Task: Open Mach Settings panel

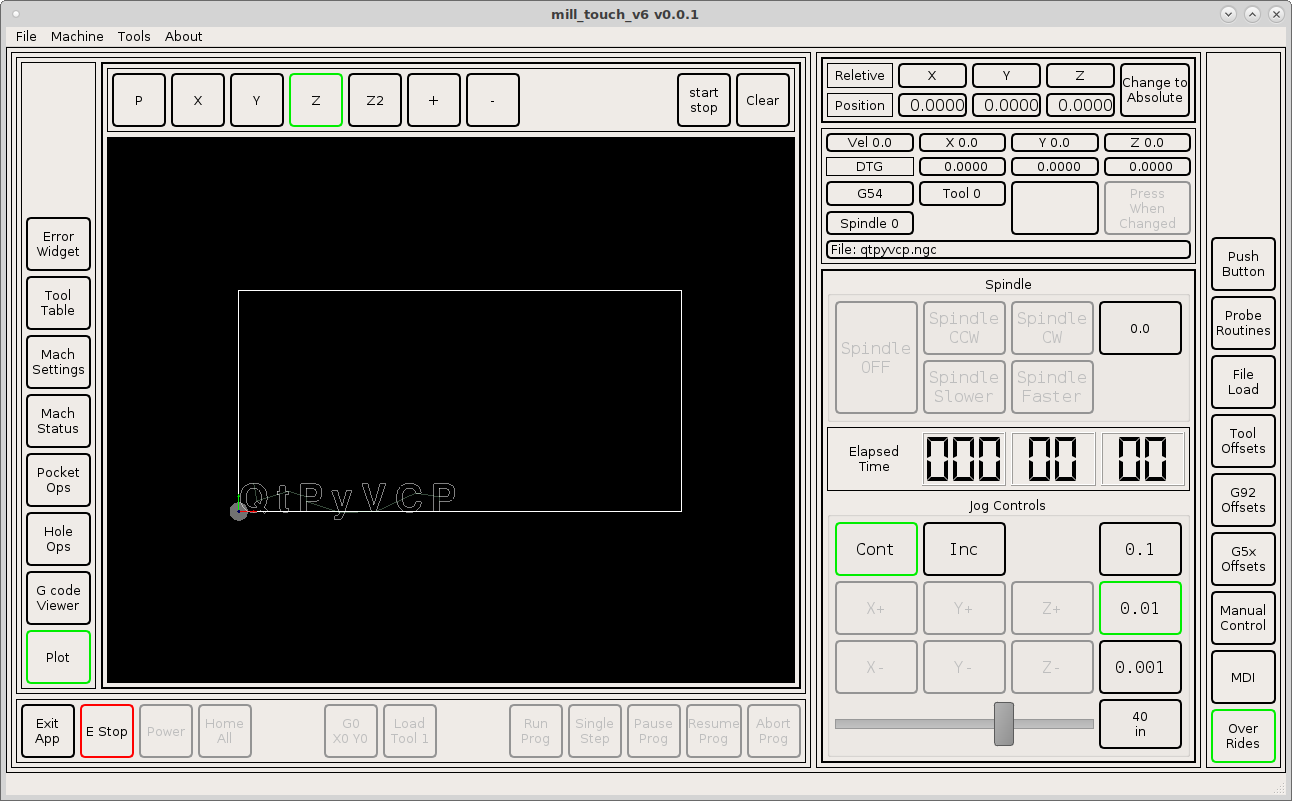Action: coord(58,362)
